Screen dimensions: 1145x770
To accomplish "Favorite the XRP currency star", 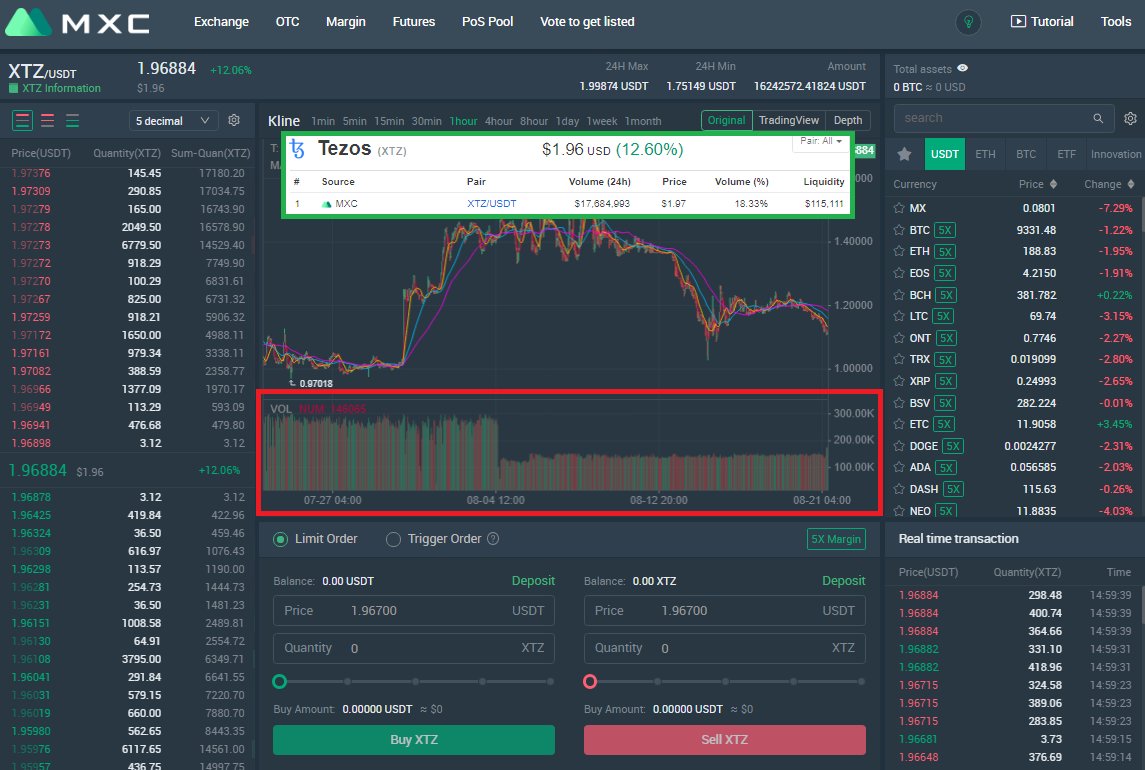I will [899, 381].
